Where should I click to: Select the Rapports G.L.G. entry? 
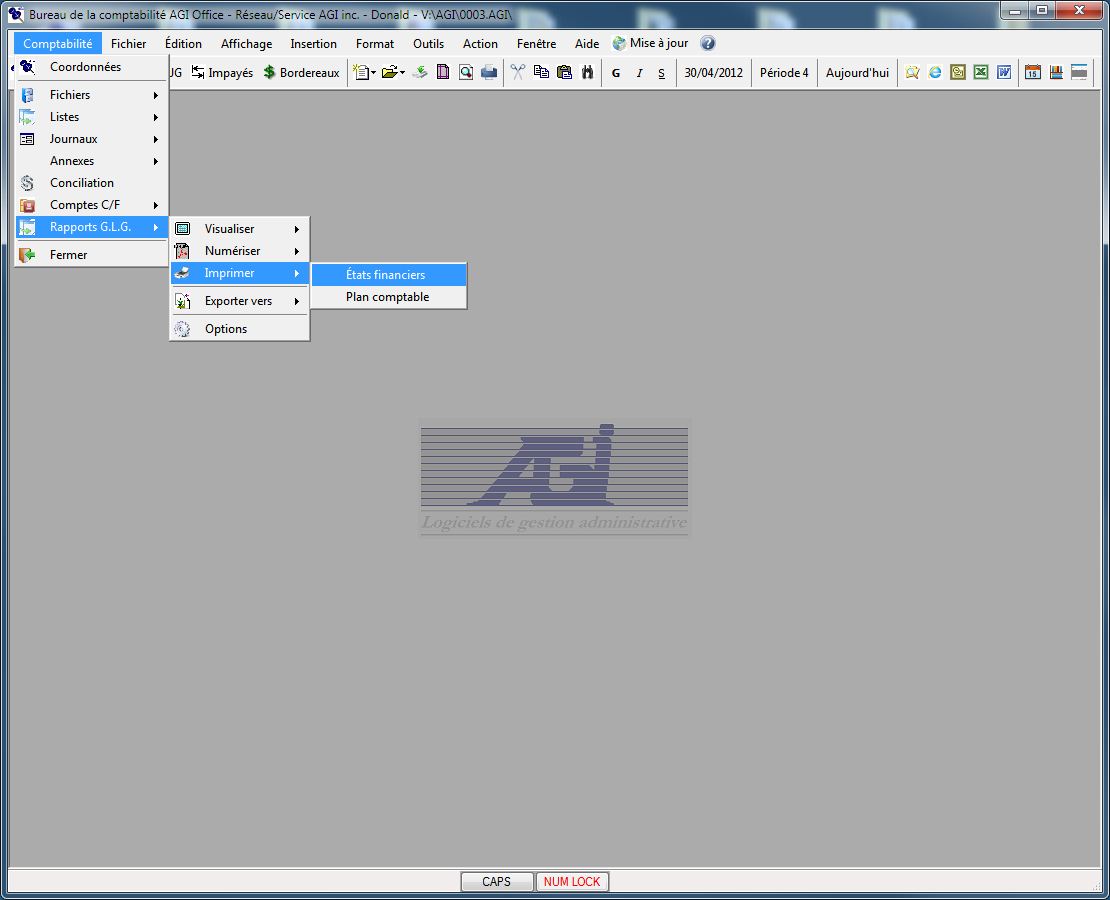pos(91,227)
